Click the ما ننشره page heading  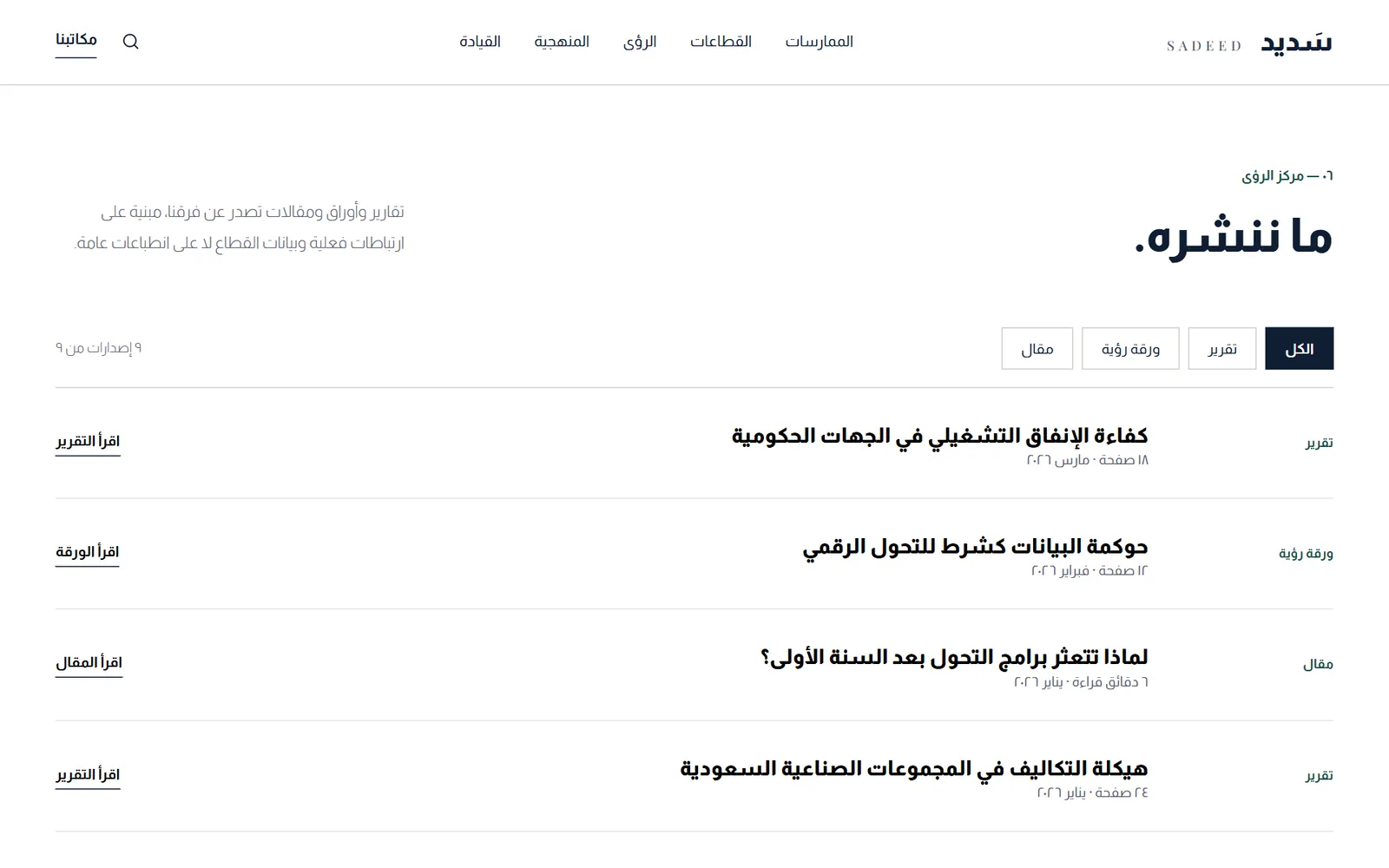pos(1234,238)
